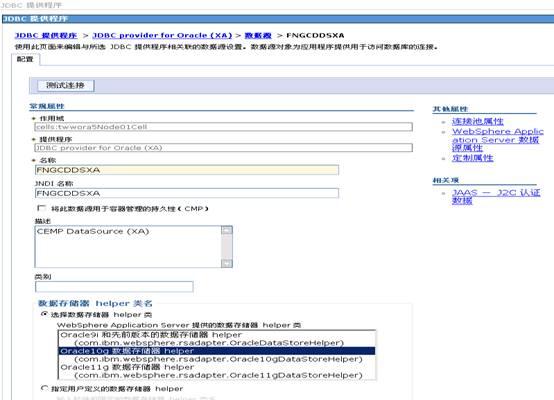Open the JAAS - J2C 认证数据 link
The image size is (554, 400).
(x=496, y=196)
